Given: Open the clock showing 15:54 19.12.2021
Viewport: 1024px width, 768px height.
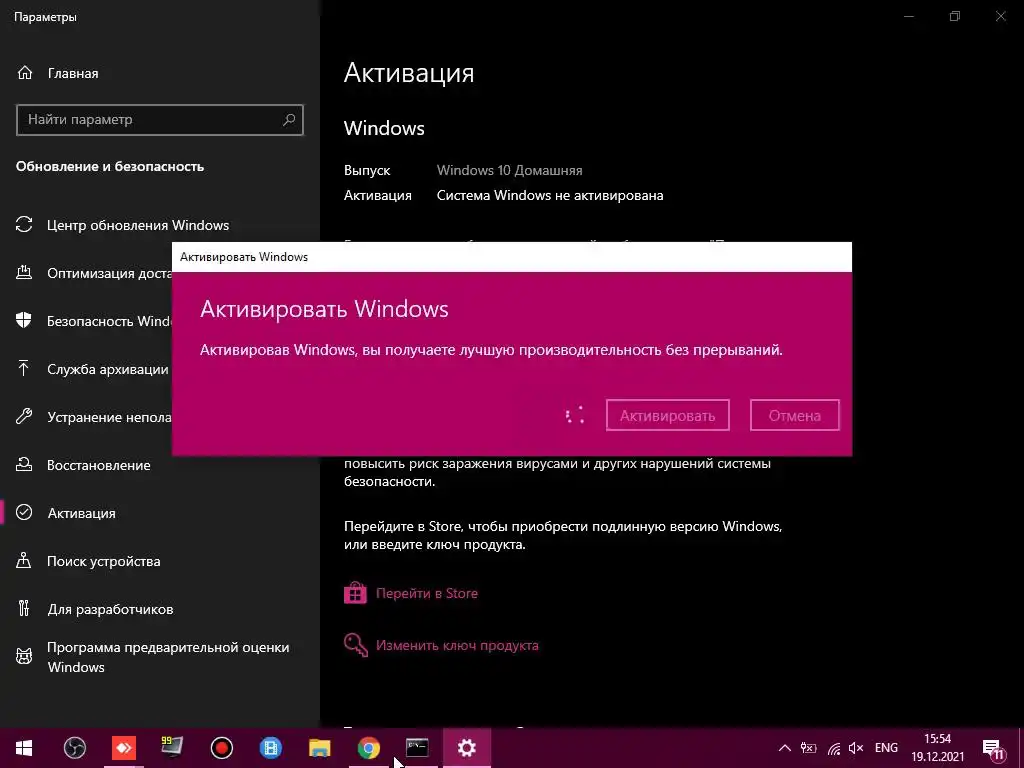Looking at the screenshot, I should [x=938, y=748].
